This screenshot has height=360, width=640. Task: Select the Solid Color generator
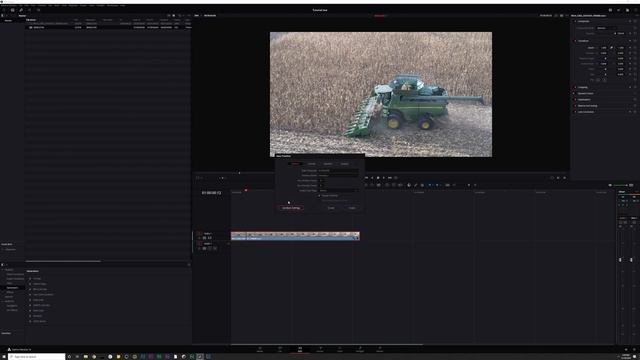[x=38, y=310]
